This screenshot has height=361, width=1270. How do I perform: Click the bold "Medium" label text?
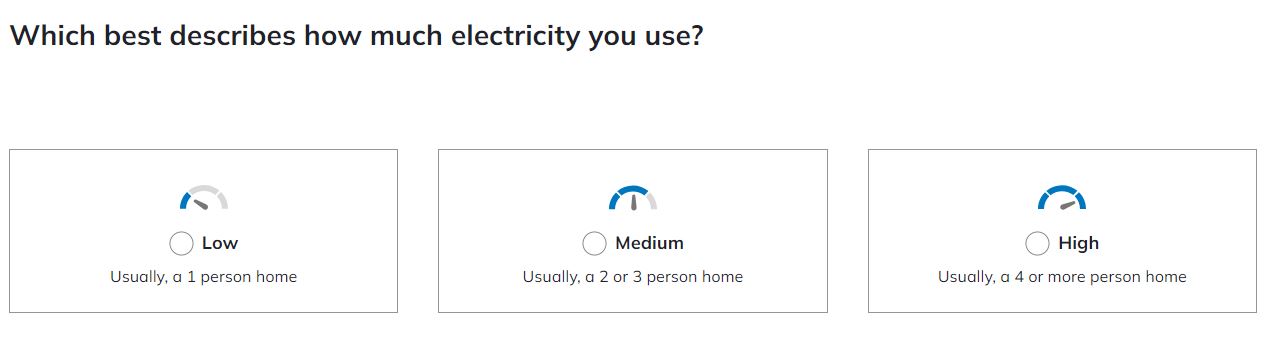[650, 243]
